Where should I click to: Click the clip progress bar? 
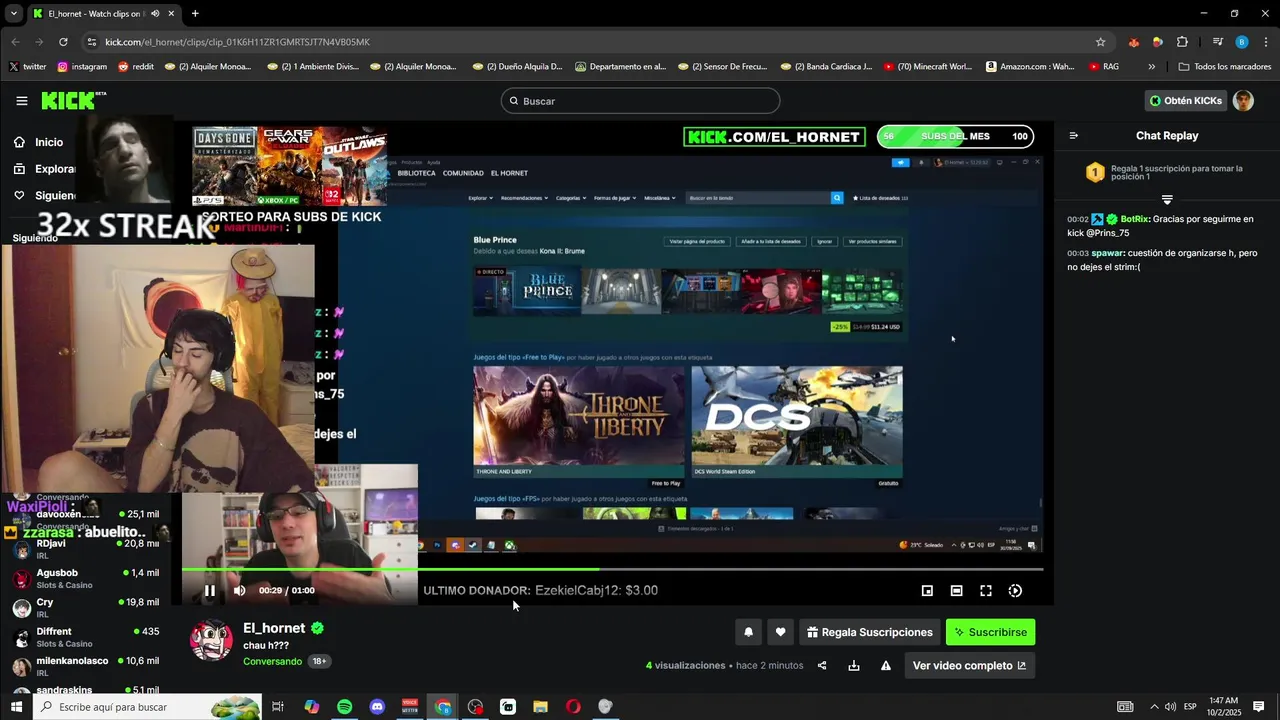(612, 570)
